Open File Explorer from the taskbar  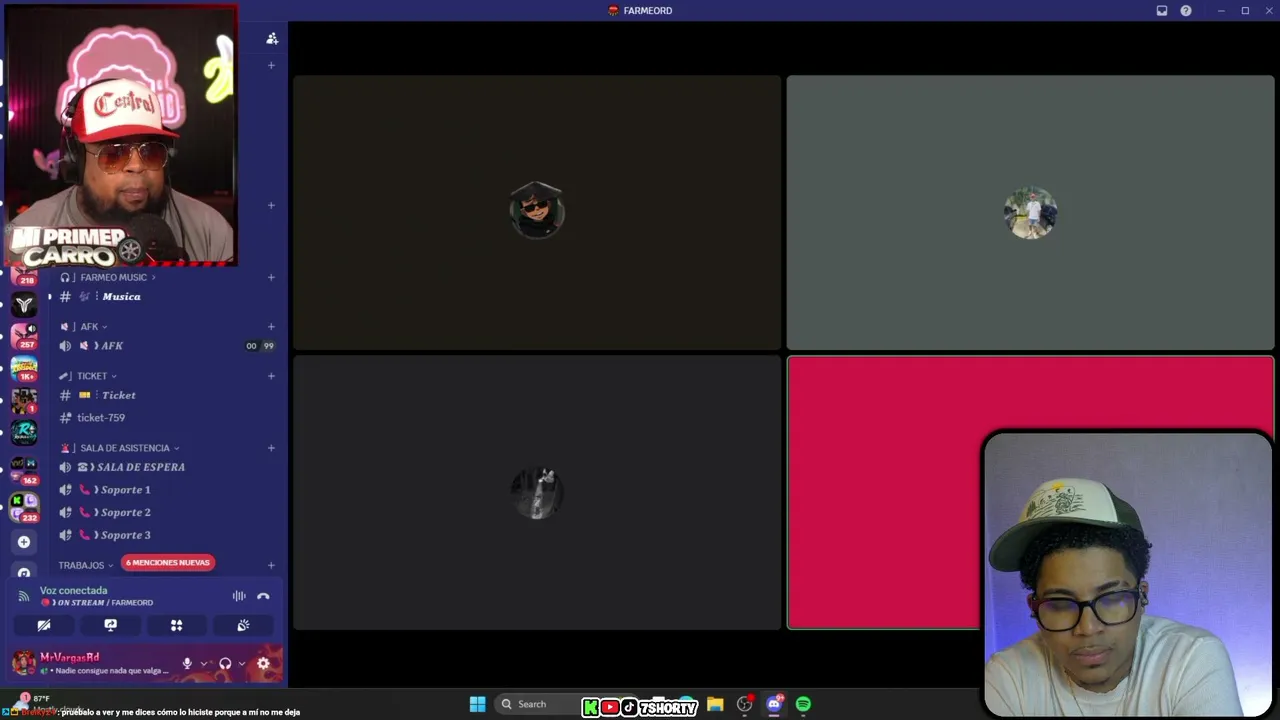tap(715, 704)
